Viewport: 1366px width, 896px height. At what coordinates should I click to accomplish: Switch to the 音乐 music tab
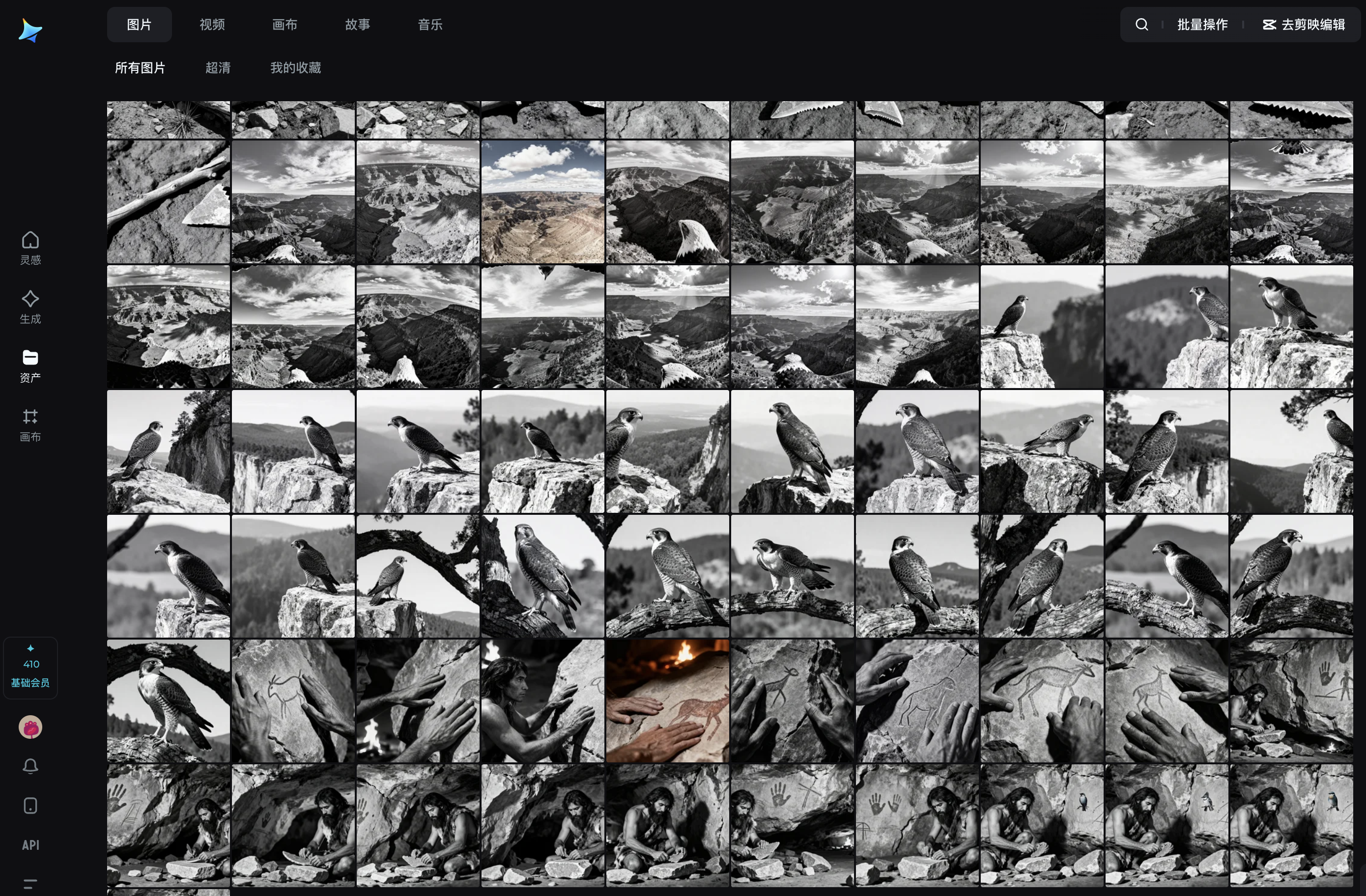[430, 25]
